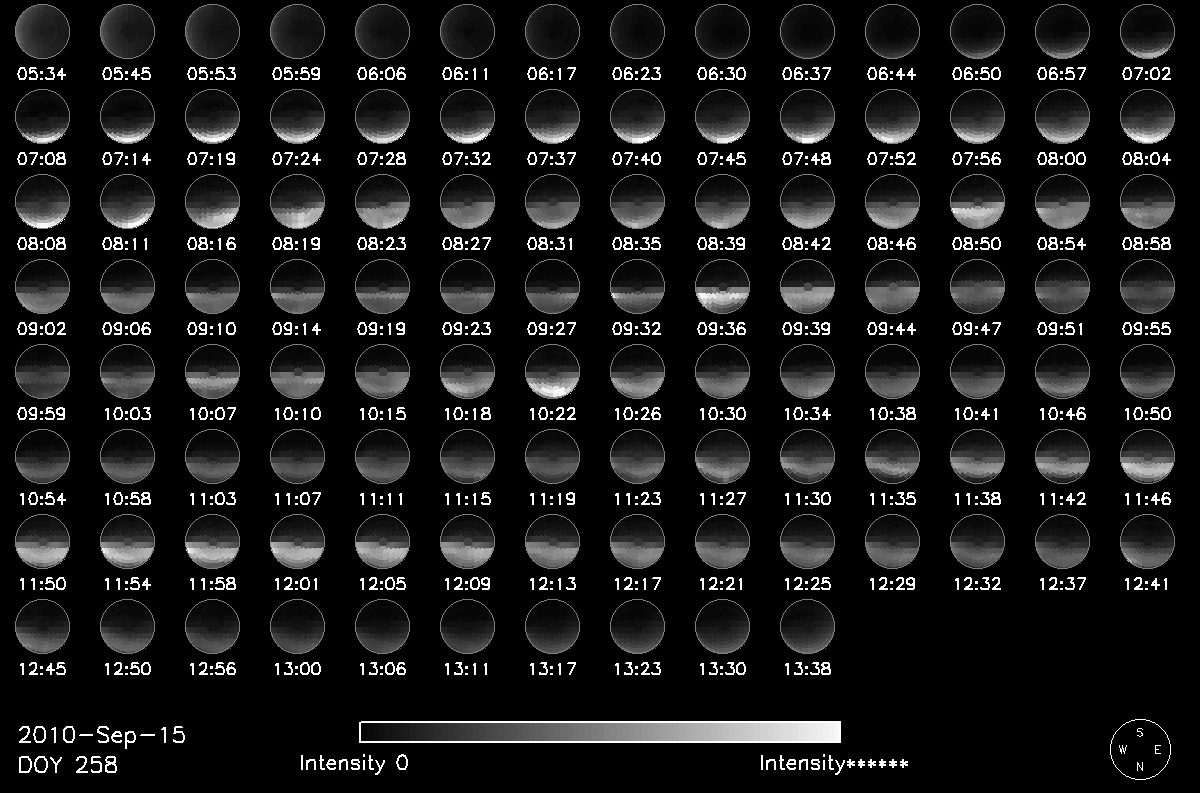
Task: Click the 08:19 disk image
Action: 297,200
